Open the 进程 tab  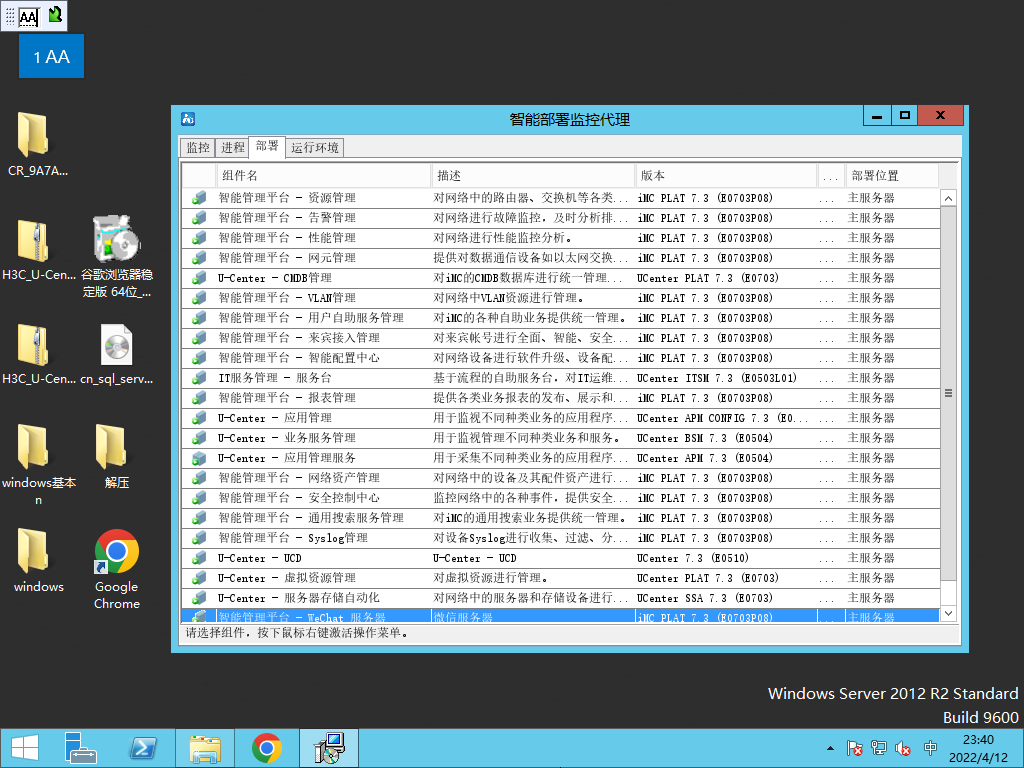coord(232,148)
